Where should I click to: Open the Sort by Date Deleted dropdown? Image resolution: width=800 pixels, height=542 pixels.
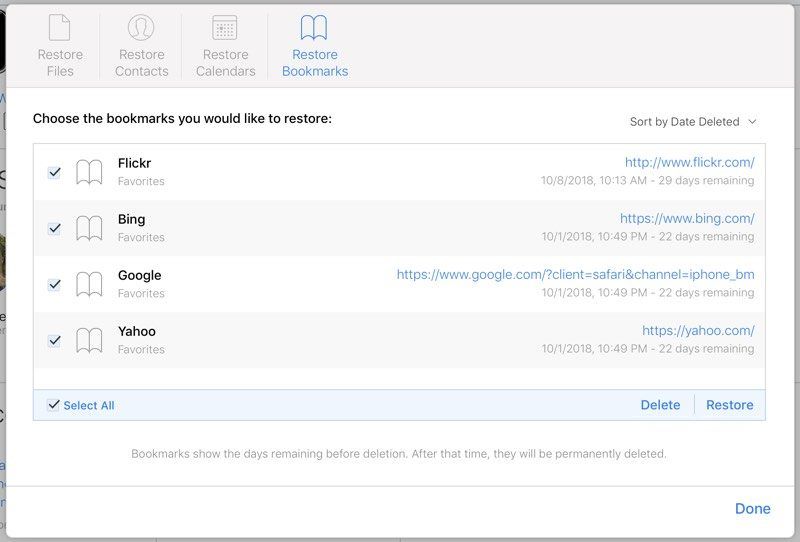(x=693, y=122)
